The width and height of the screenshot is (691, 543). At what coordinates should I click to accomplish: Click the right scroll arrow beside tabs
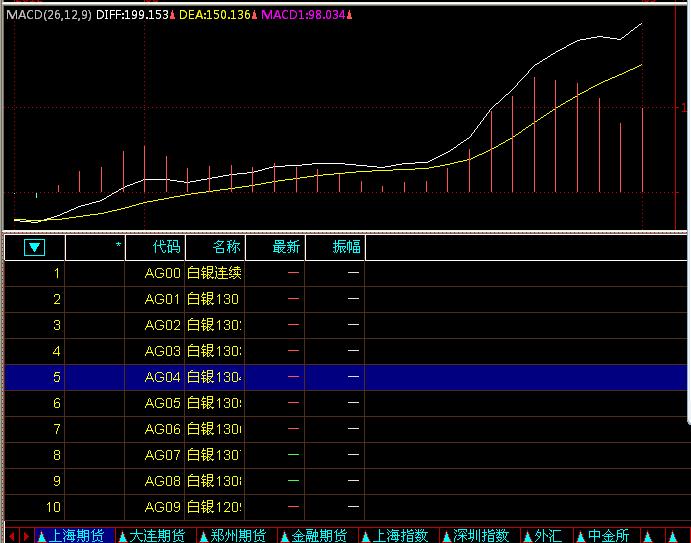click(25, 536)
